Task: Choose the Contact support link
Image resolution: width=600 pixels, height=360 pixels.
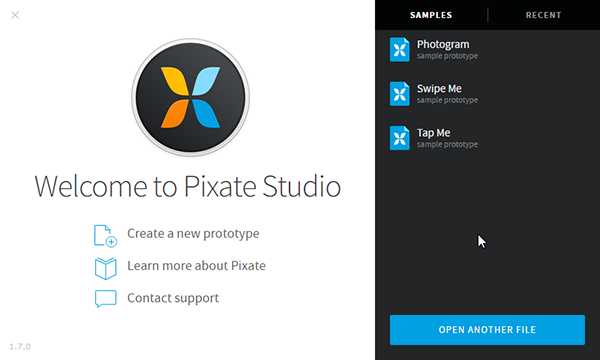Action: pyautogui.click(x=173, y=298)
